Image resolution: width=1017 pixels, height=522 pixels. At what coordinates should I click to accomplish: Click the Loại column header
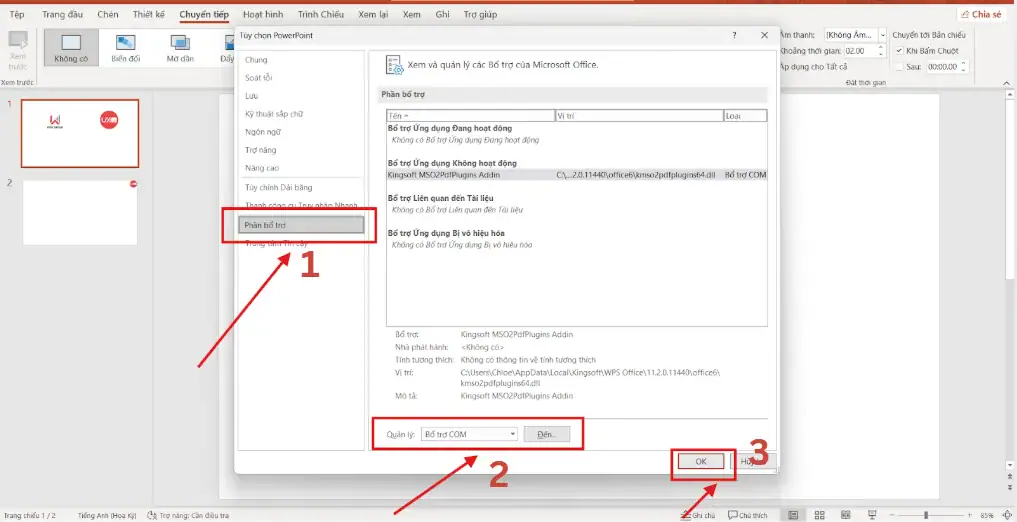[x=745, y=116]
